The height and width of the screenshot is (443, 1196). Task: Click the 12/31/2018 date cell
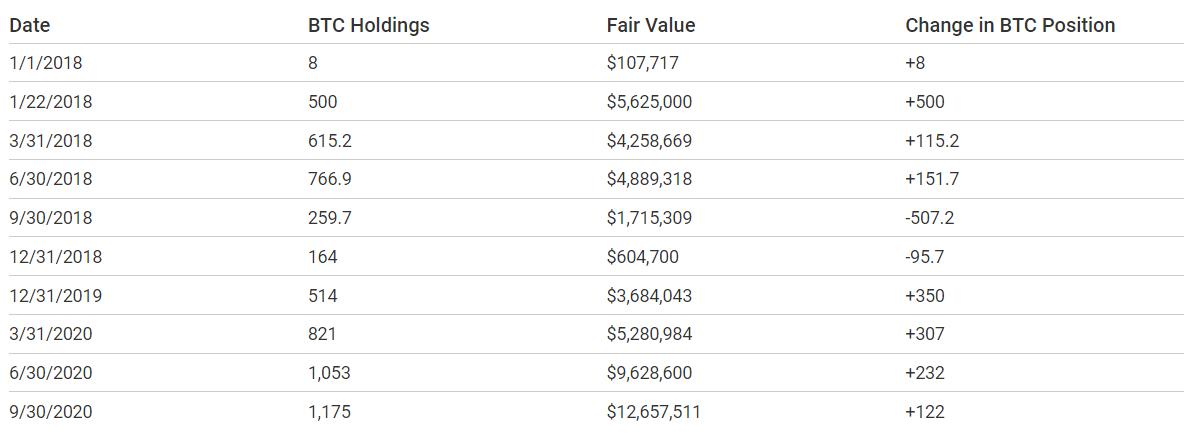[x=56, y=257]
